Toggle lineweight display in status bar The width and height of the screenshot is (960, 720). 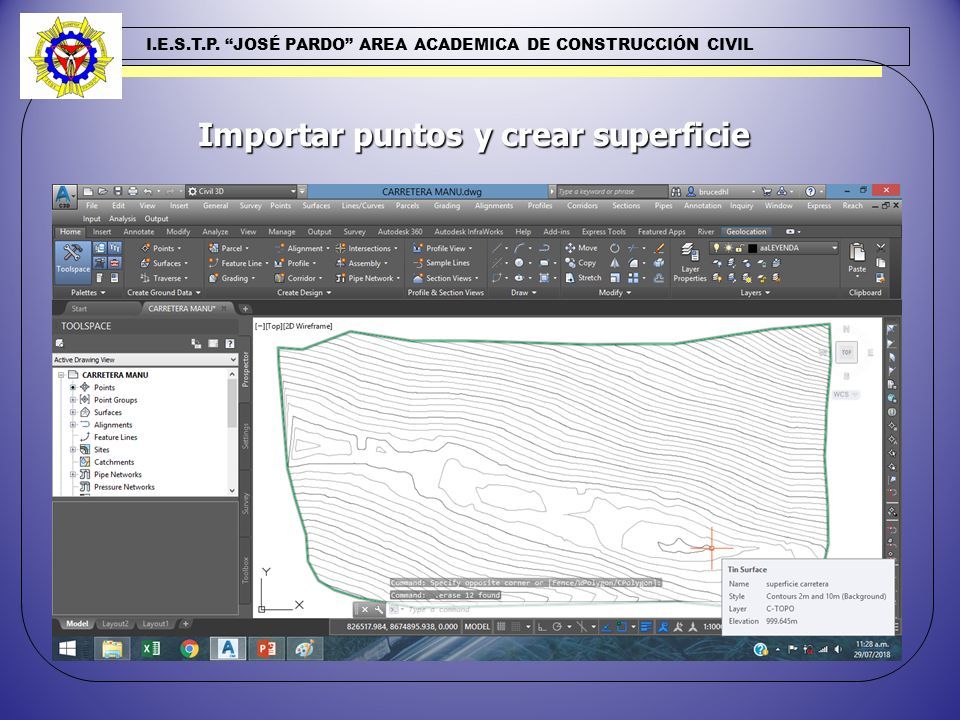coord(646,626)
